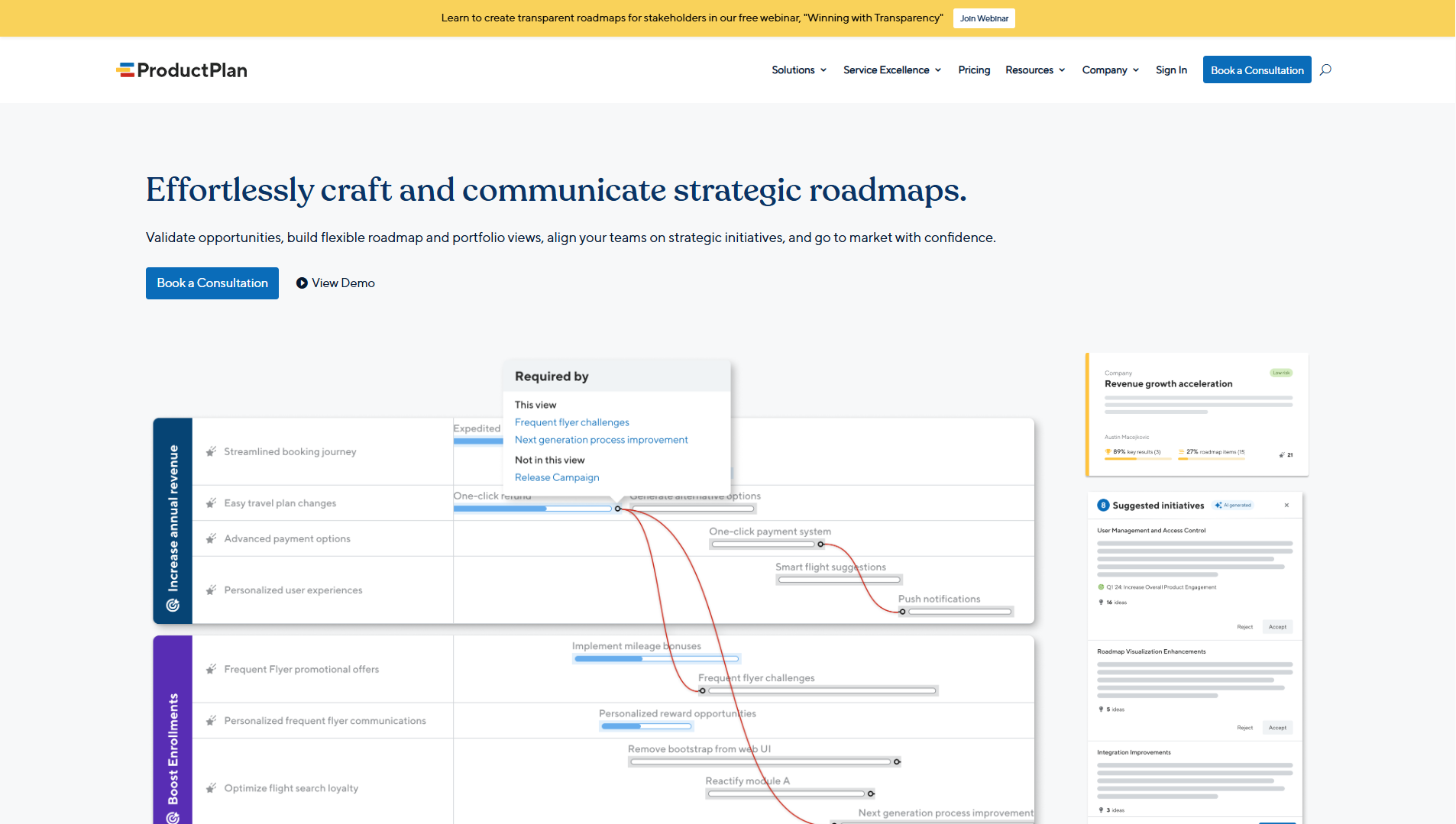Image resolution: width=1456 pixels, height=824 pixels.
Task: Click the 27% roadmap items icon
Action: pyautogui.click(x=1182, y=451)
